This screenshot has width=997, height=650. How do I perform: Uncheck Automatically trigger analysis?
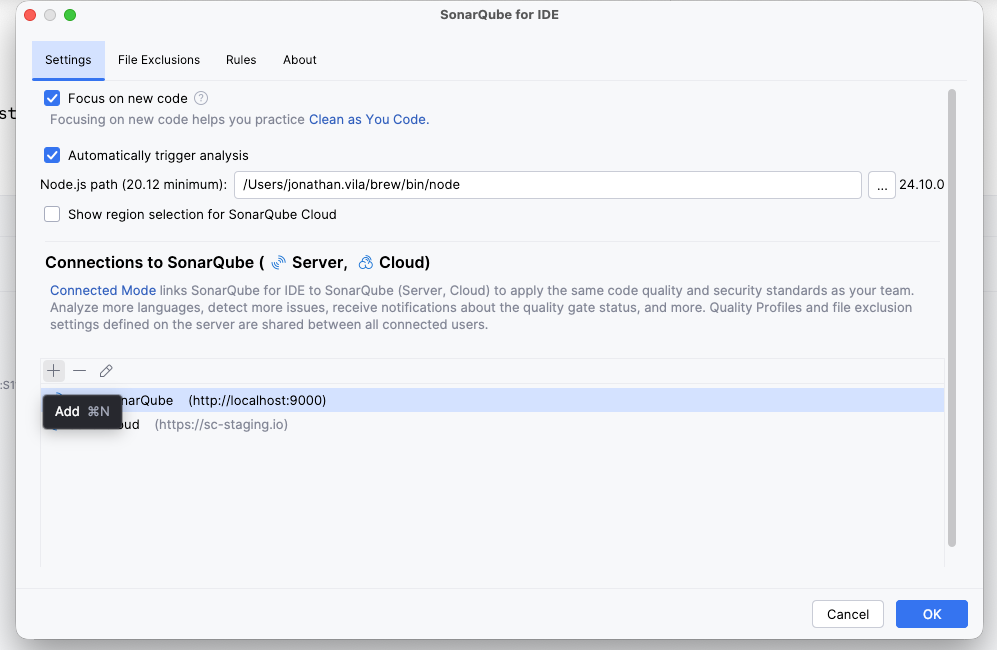[53, 155]
